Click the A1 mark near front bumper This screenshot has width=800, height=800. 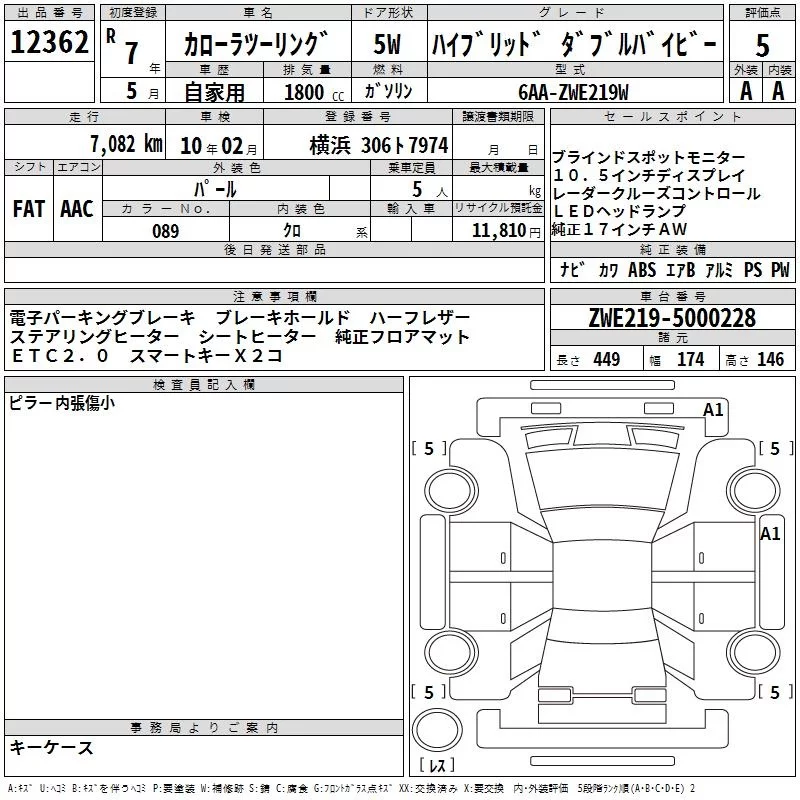713,409
